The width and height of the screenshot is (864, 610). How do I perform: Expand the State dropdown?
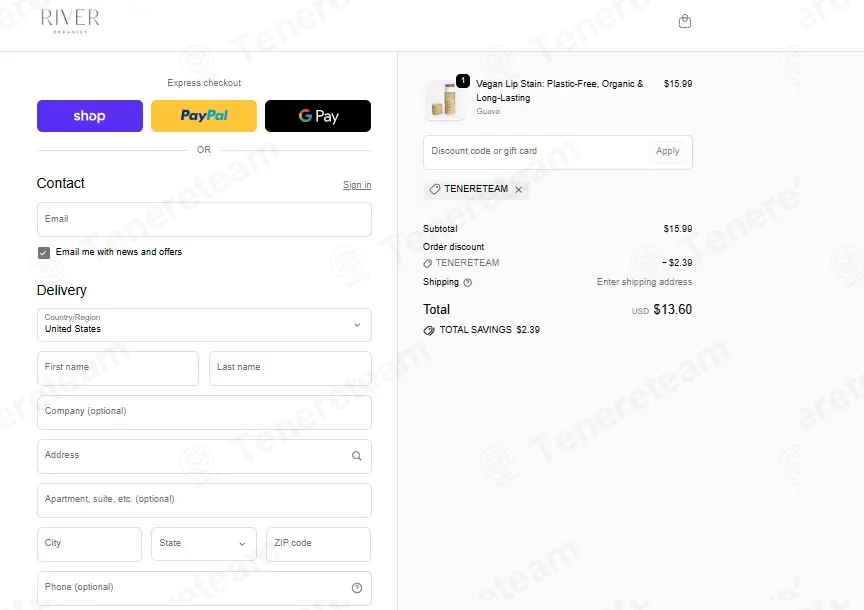coord(204,544)
